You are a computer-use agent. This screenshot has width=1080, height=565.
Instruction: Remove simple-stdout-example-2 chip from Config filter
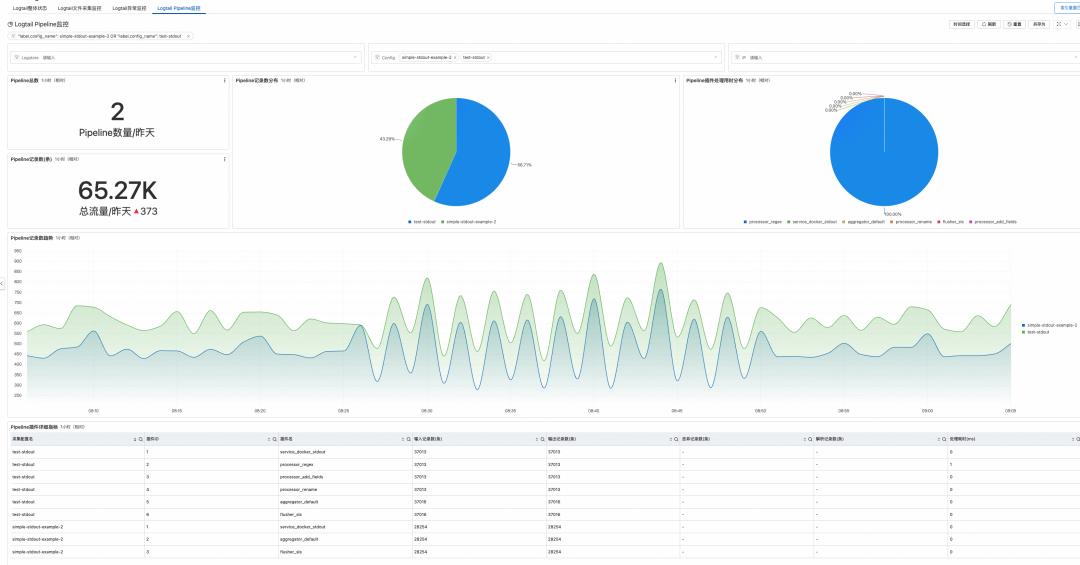tap(455, 57)
